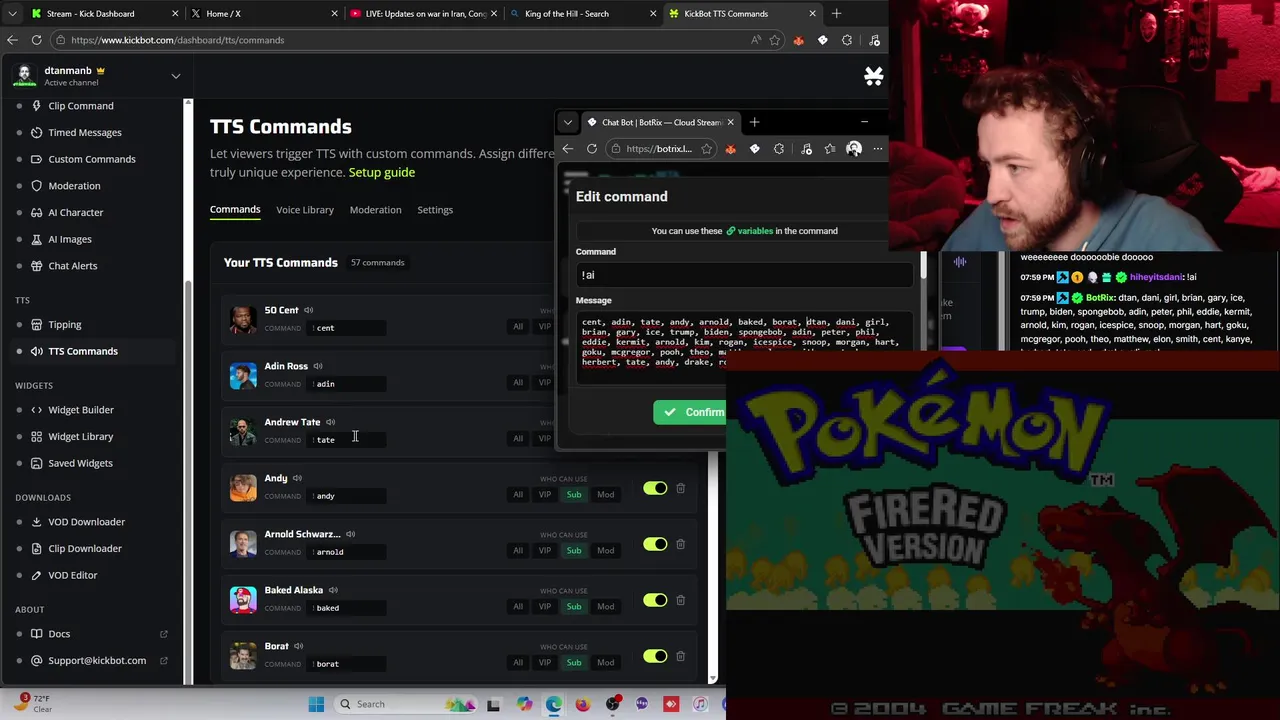Viewport: 1280px width, 720px height.
Task: Click the Command input containing !ai
Action: [x=746, y=275]
